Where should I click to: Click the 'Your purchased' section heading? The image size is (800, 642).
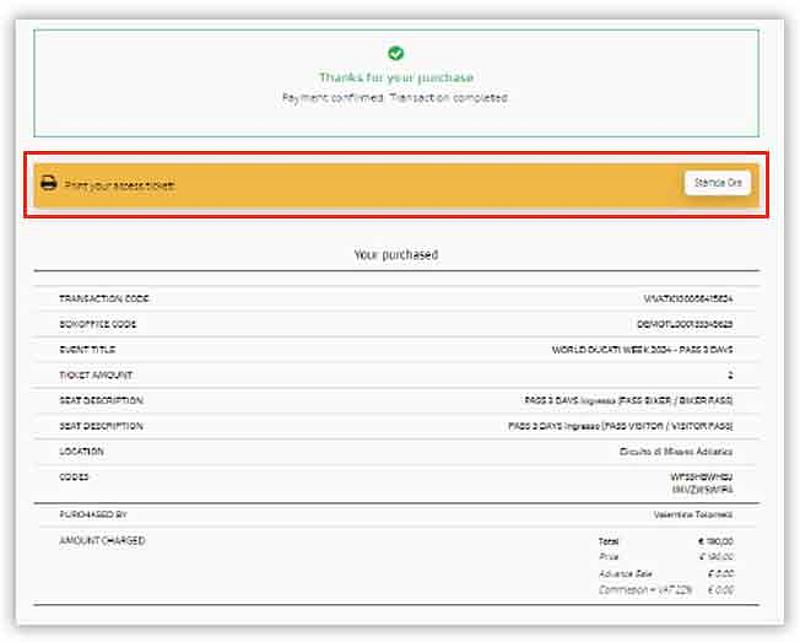coord(396,255)
